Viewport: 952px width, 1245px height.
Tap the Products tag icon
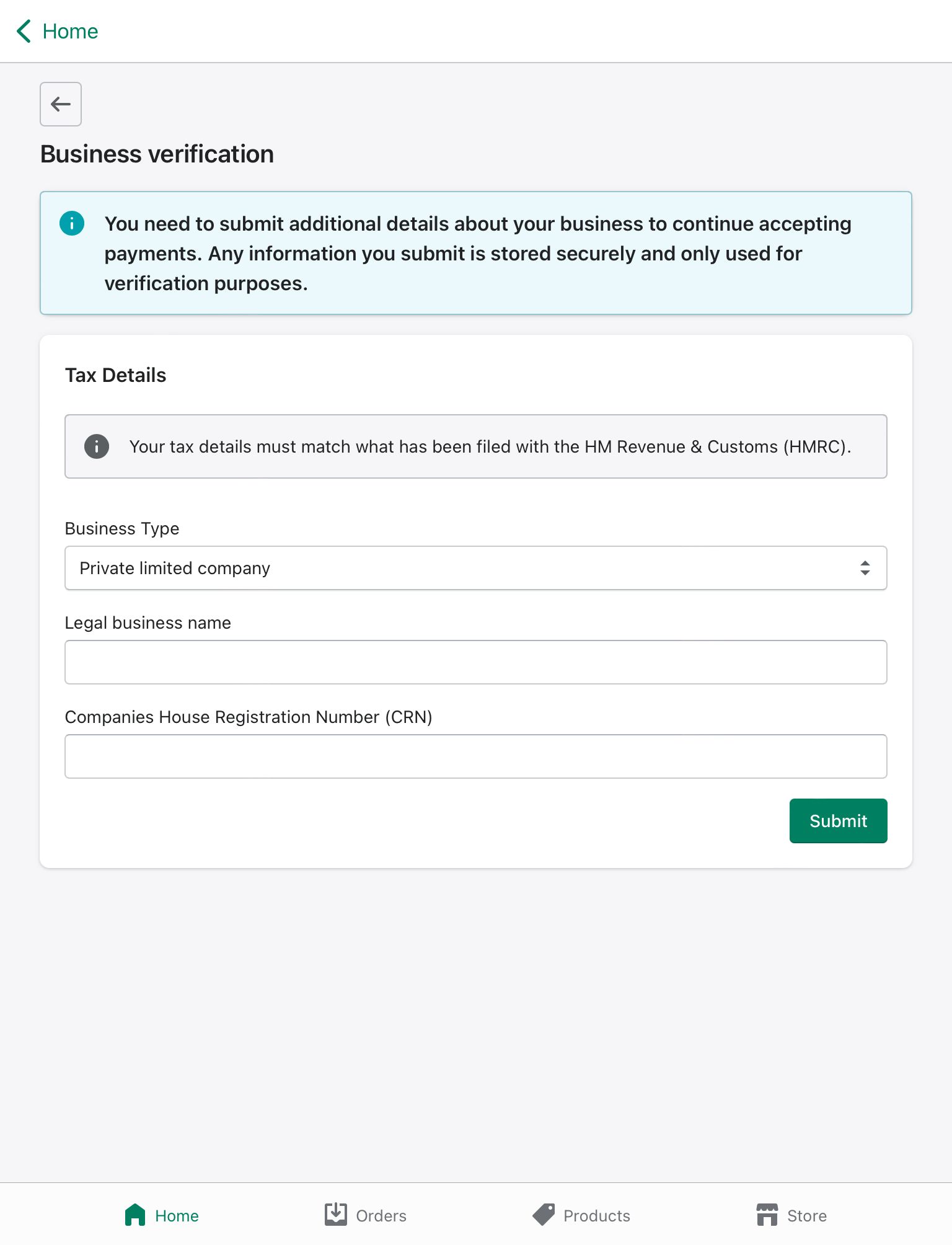544,1215
